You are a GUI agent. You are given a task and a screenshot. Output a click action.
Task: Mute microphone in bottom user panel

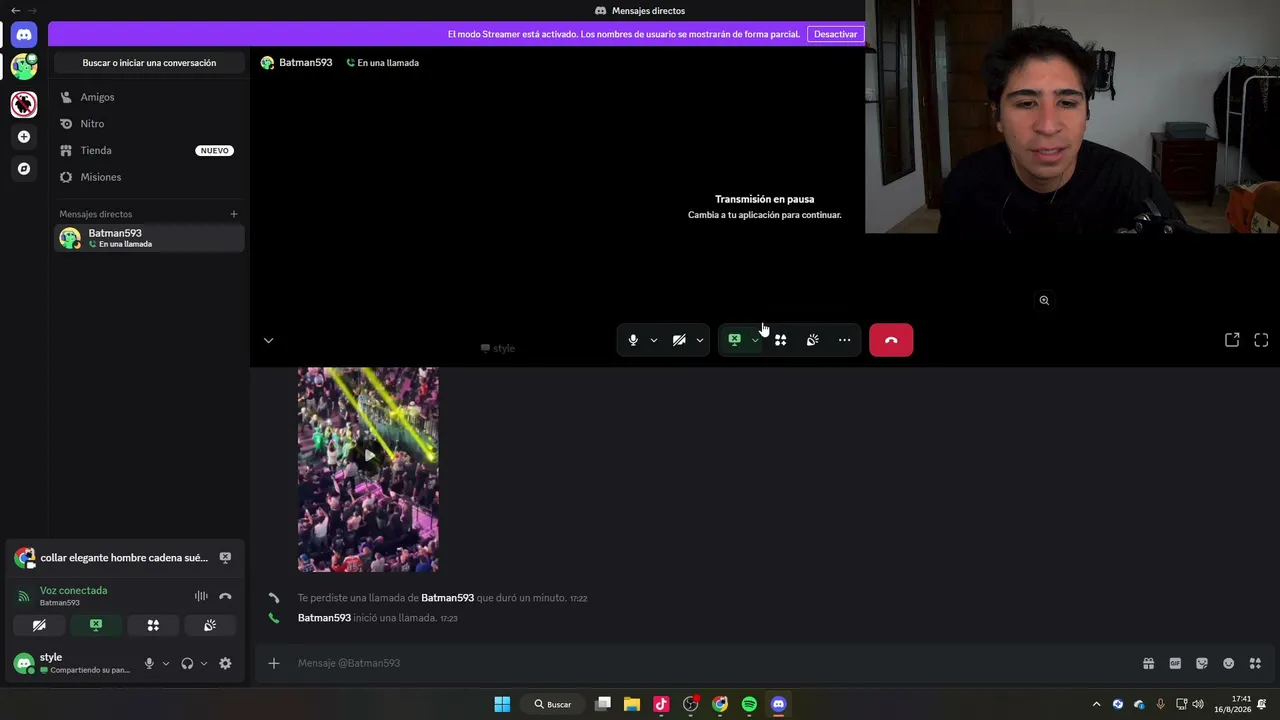149,663
